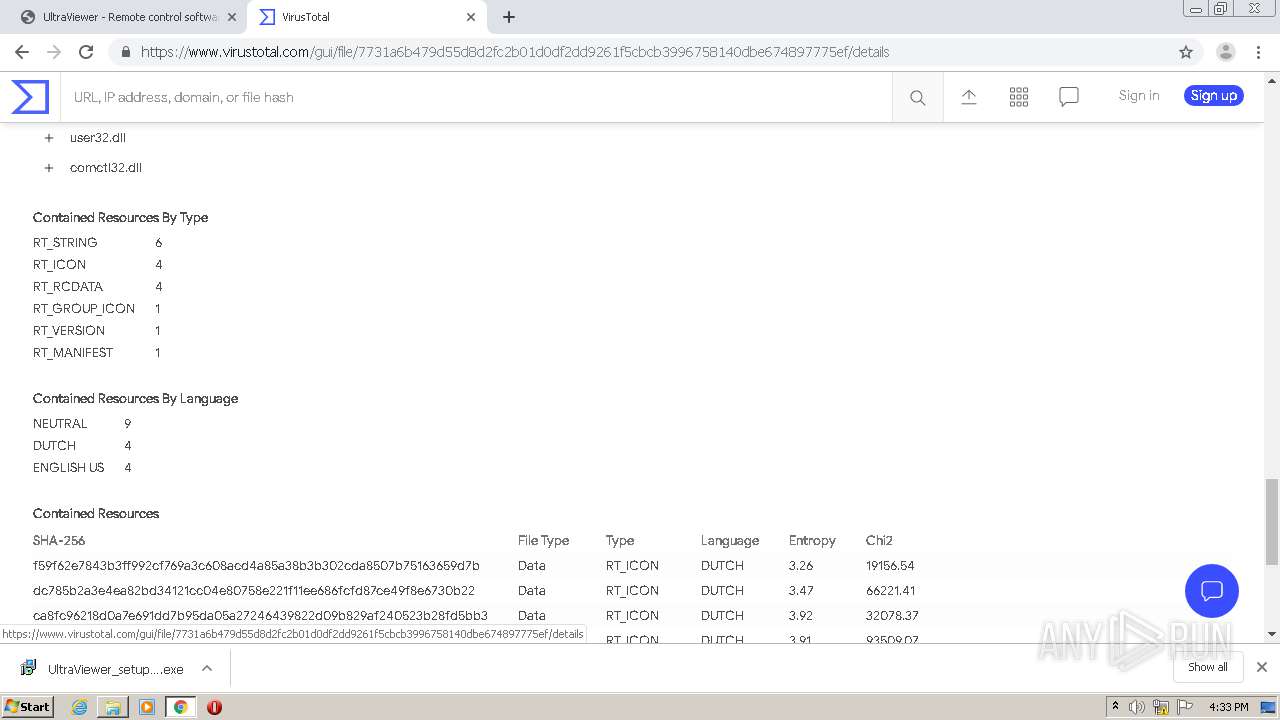Screen dimensions: 1280x720
Task: Click the Entropy column header
Action: pyautogui.click(x=812, y=541)
